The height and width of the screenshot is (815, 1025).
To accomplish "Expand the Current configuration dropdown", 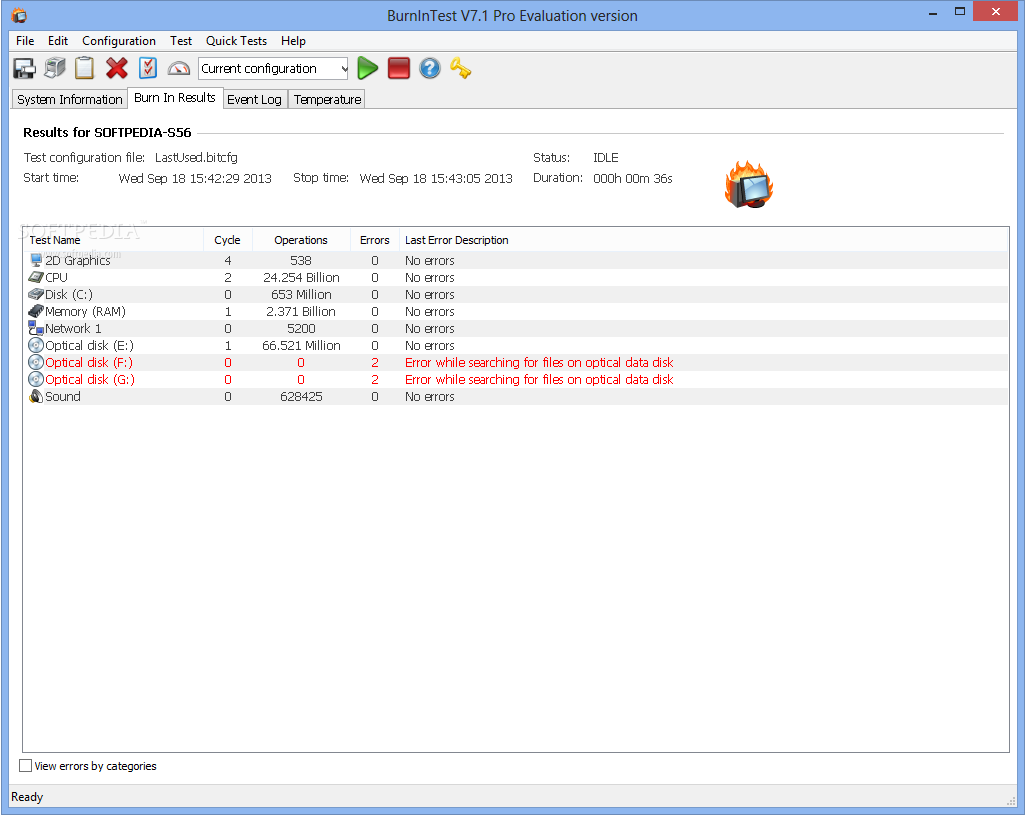I will click(344, 69).
